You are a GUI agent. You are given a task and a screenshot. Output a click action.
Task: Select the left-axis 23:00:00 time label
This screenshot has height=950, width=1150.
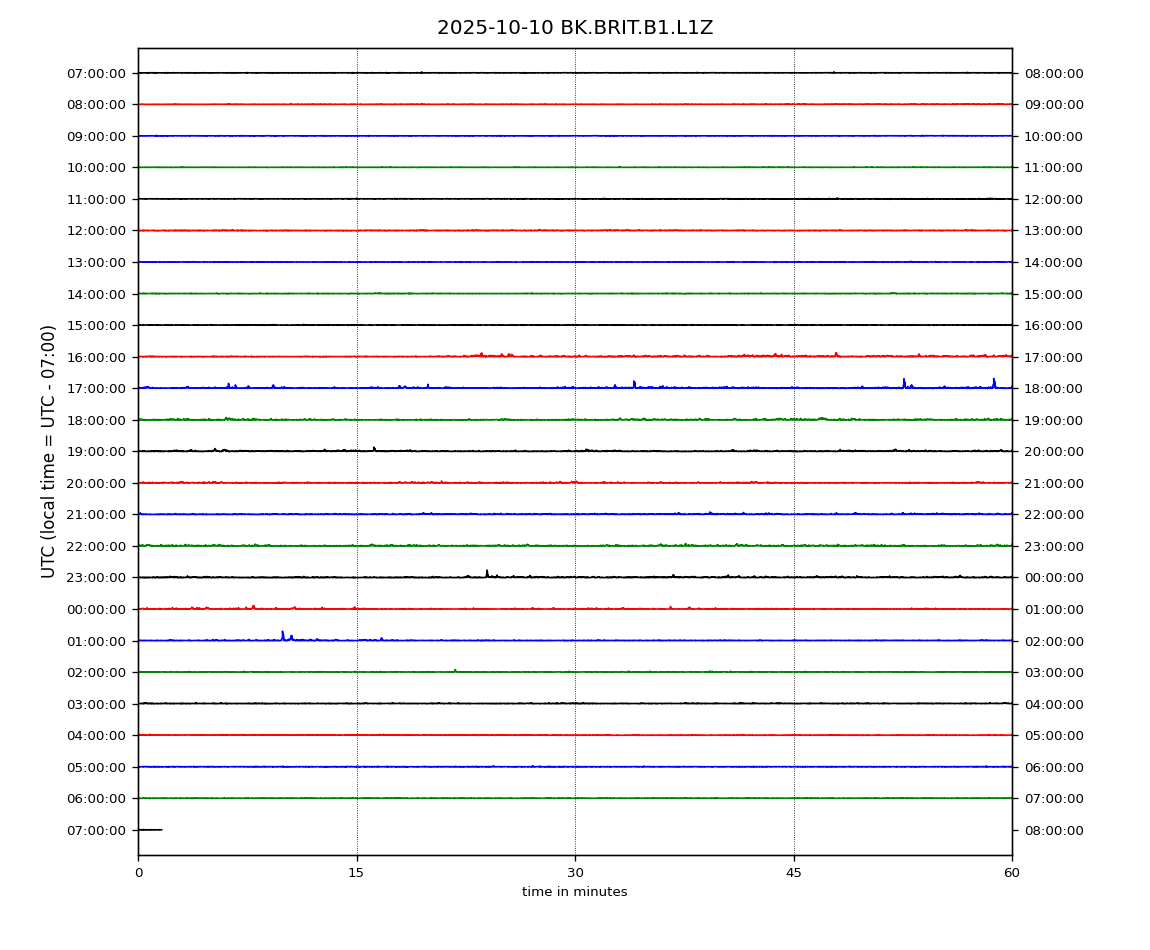97,578
